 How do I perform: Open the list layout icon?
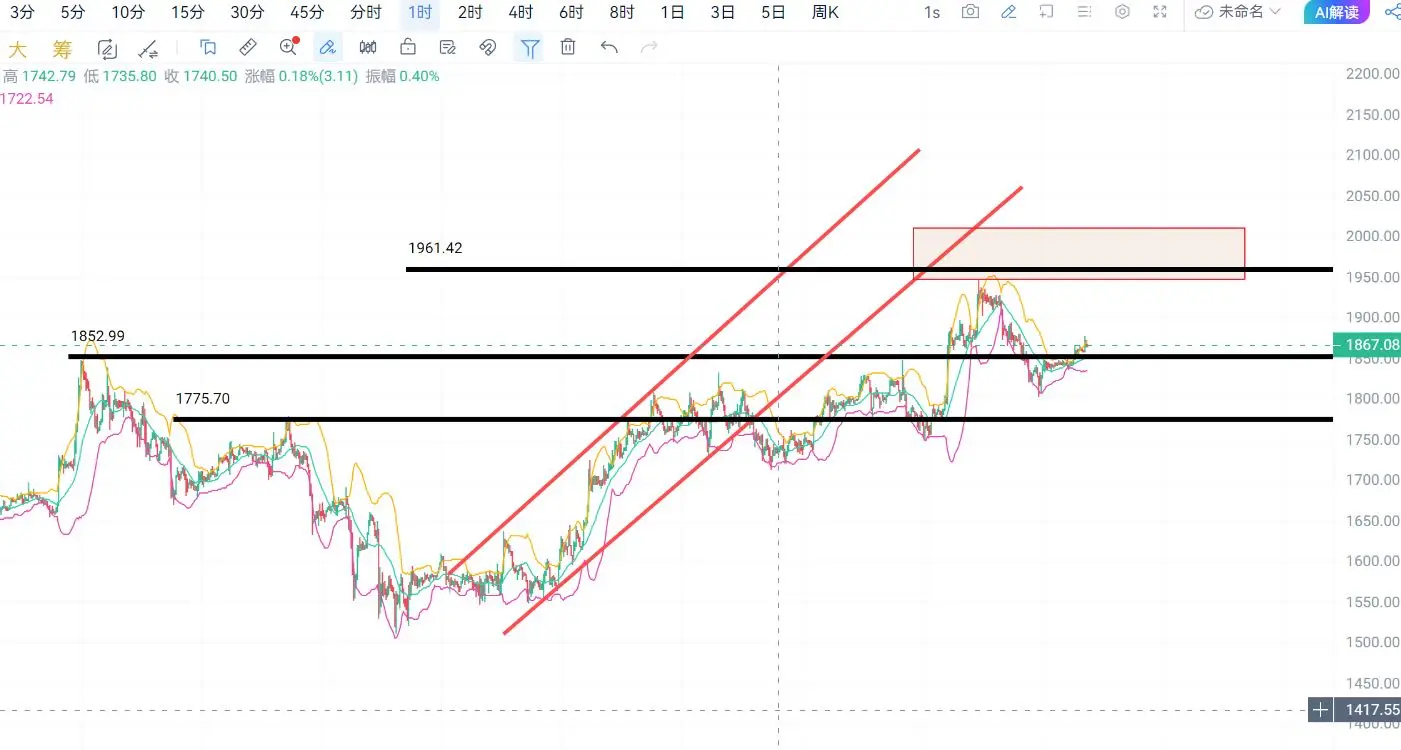click(x=1084, y=12)
